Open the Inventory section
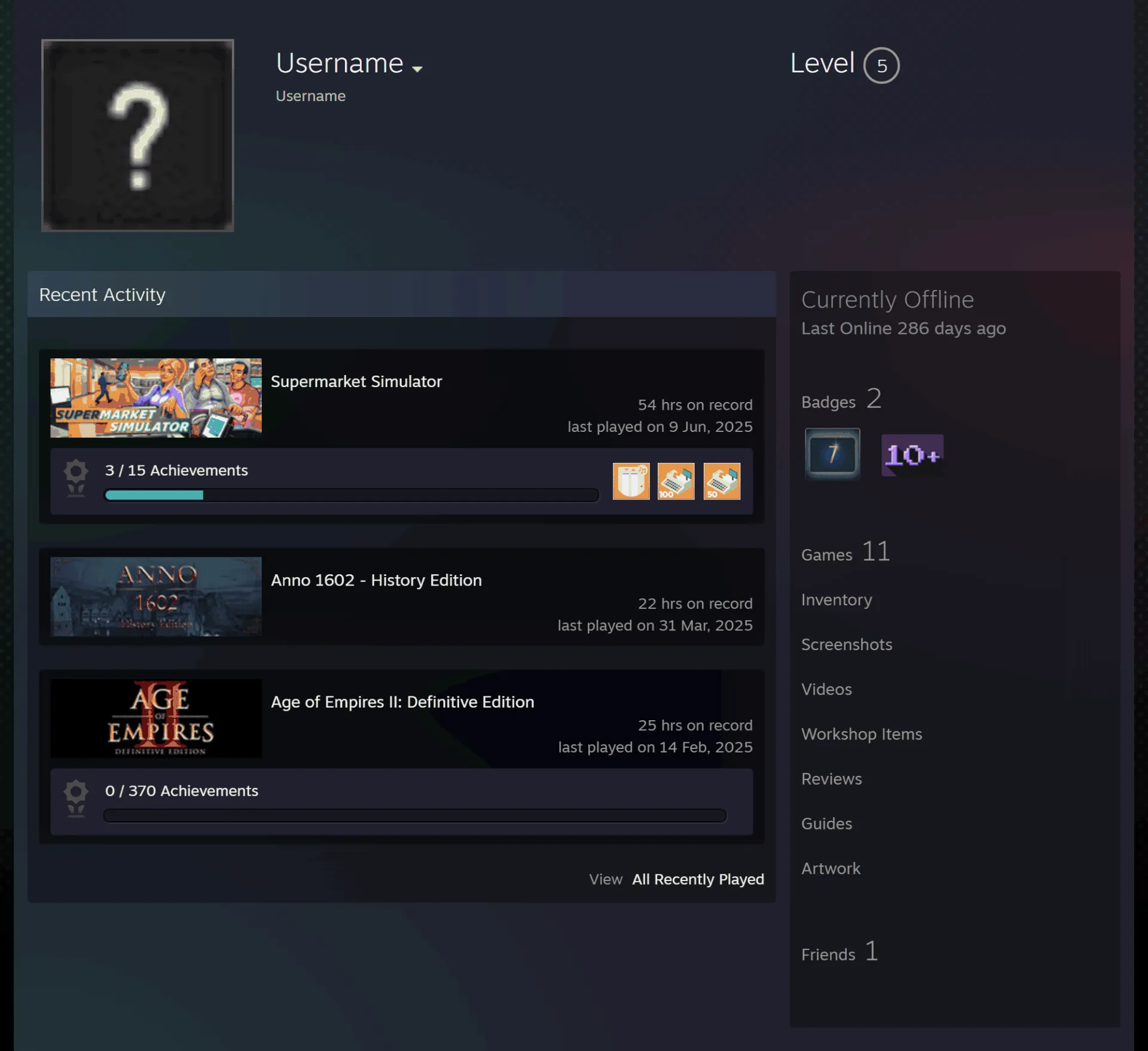The height and width of the screenshot is (1051, 1148). pos(836,599)
